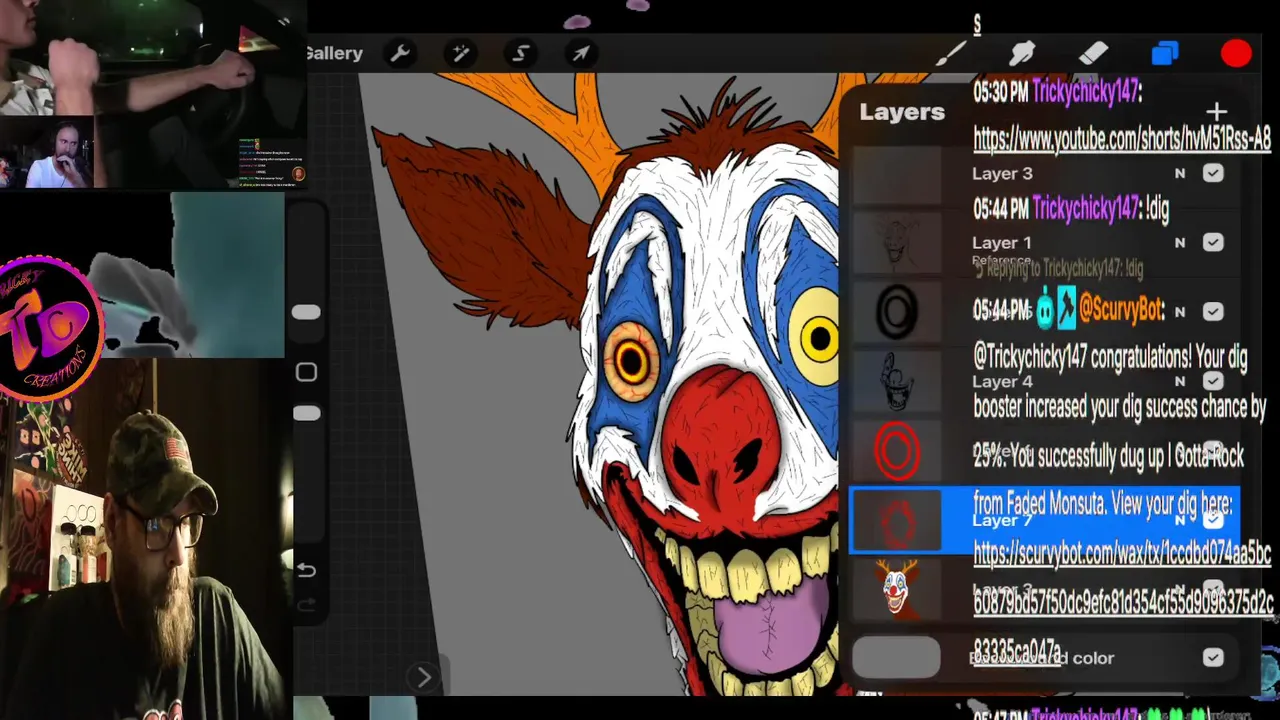Uncheck the Background color visibility checkbox
Screen dimensions: 1280x720
click(1213, 658)
